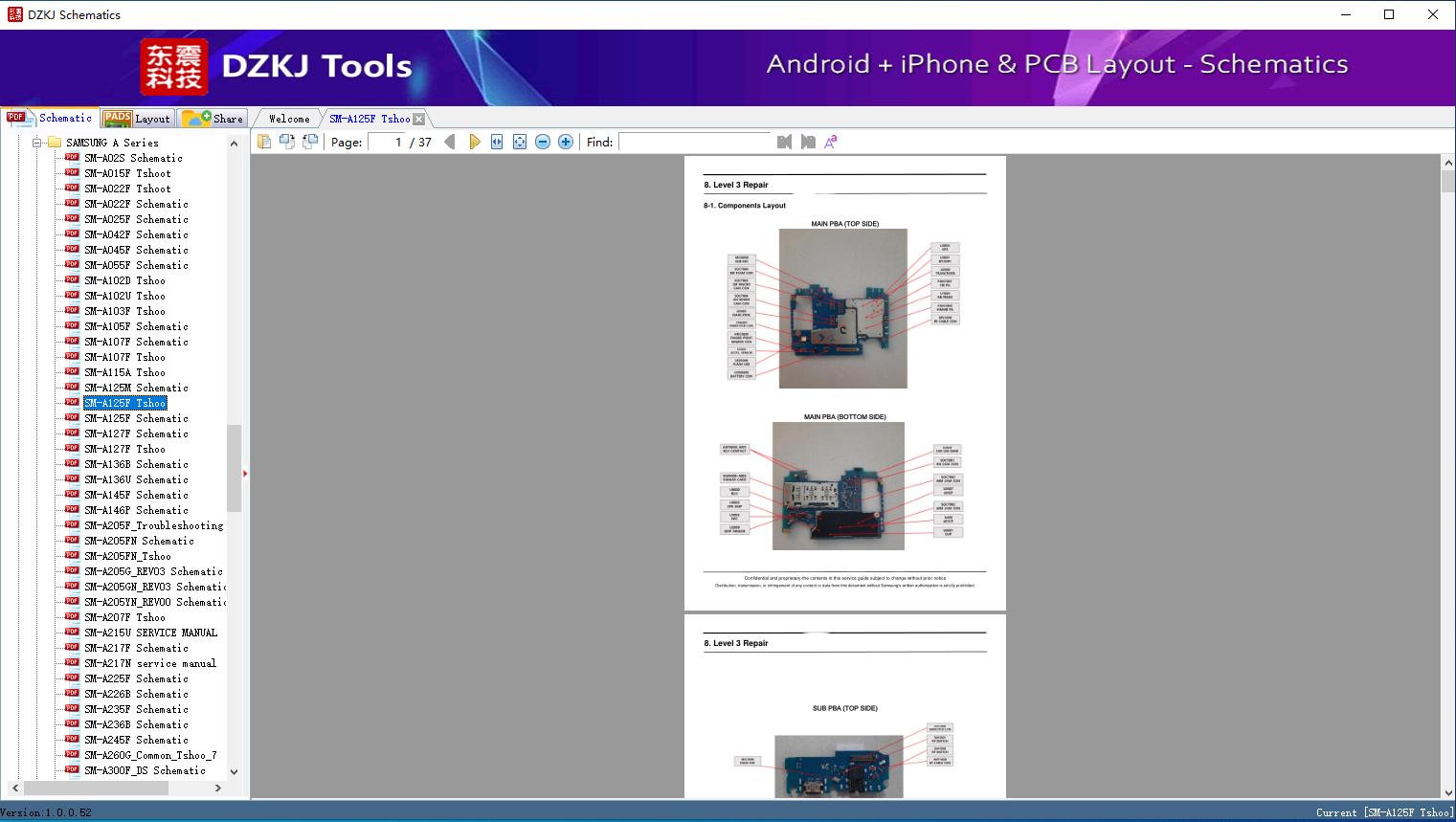Image resolution: width=1456 pixels, height=822 pixels.
Task: Select the SM-A125F Tshoo document tab
Action: point(370,119)
